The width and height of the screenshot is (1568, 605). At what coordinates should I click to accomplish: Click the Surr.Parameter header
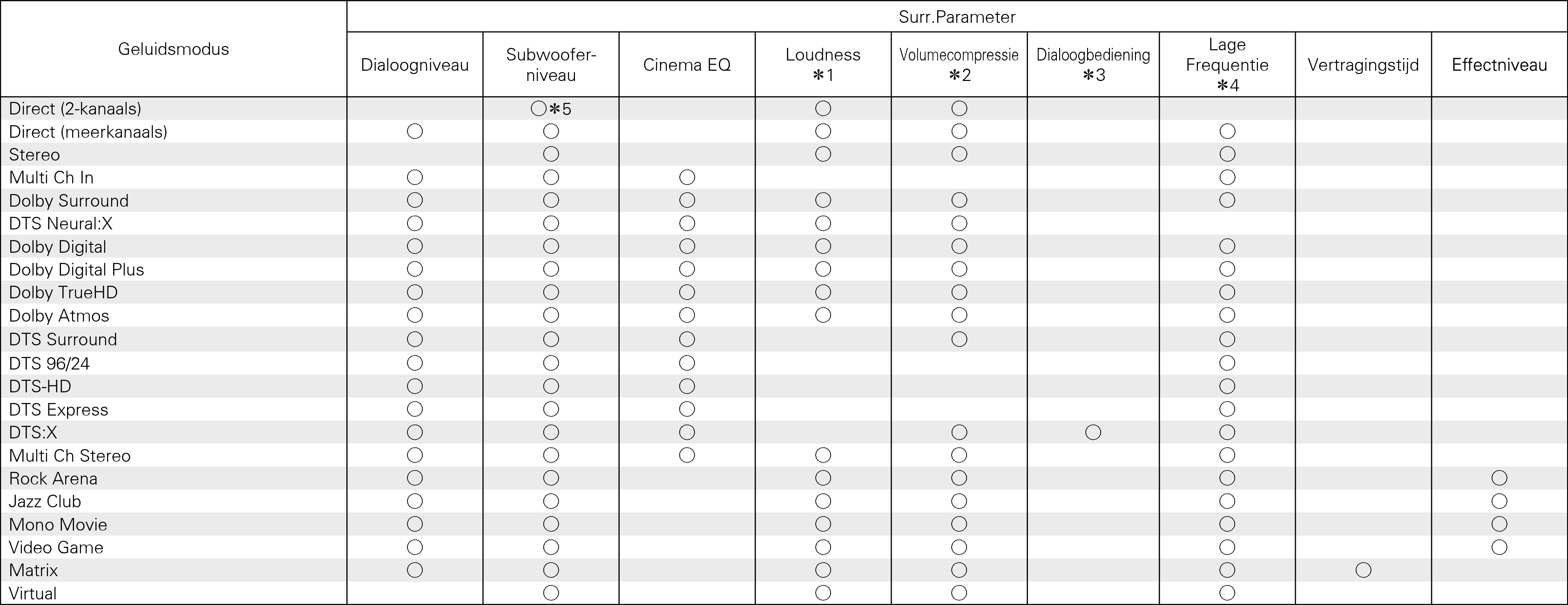(x=957, y=17)
